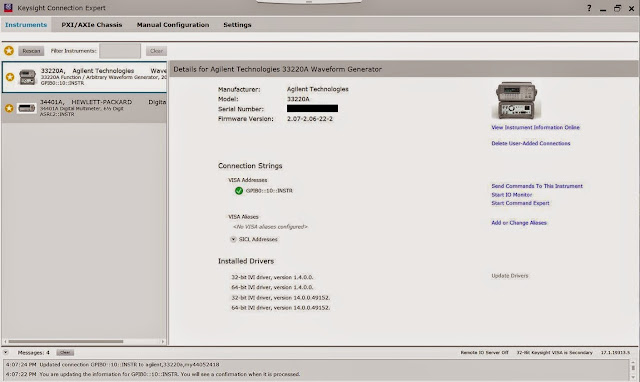Click the '64-bit IVI driver, version 1.4.0.0.' entry
Viewport: 640px width, 382px height.
tap(272, 287)
